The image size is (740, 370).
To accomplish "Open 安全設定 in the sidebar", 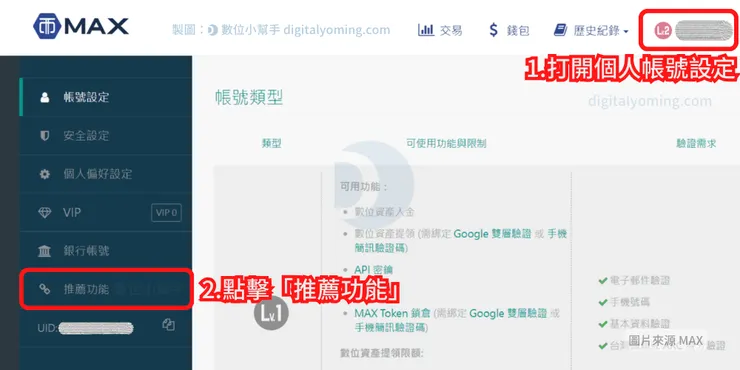I will coord(106,136).
